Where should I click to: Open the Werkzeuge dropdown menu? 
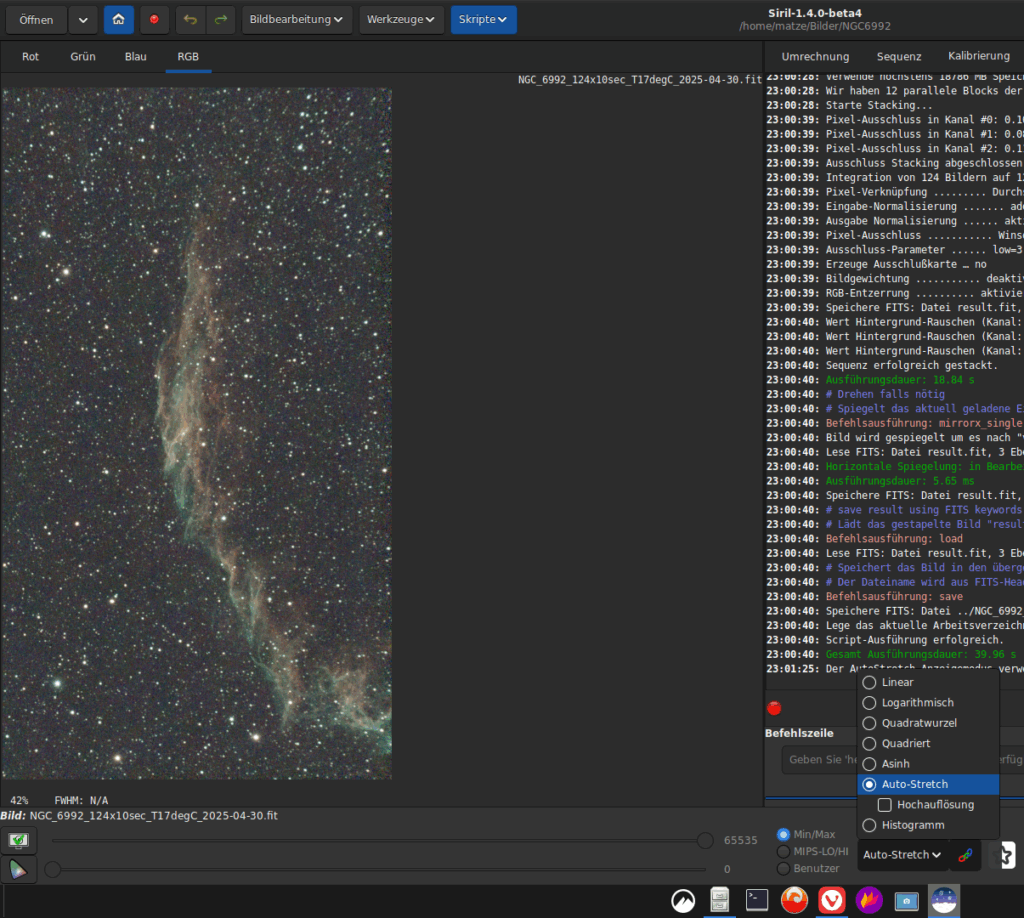pos(400,20)
